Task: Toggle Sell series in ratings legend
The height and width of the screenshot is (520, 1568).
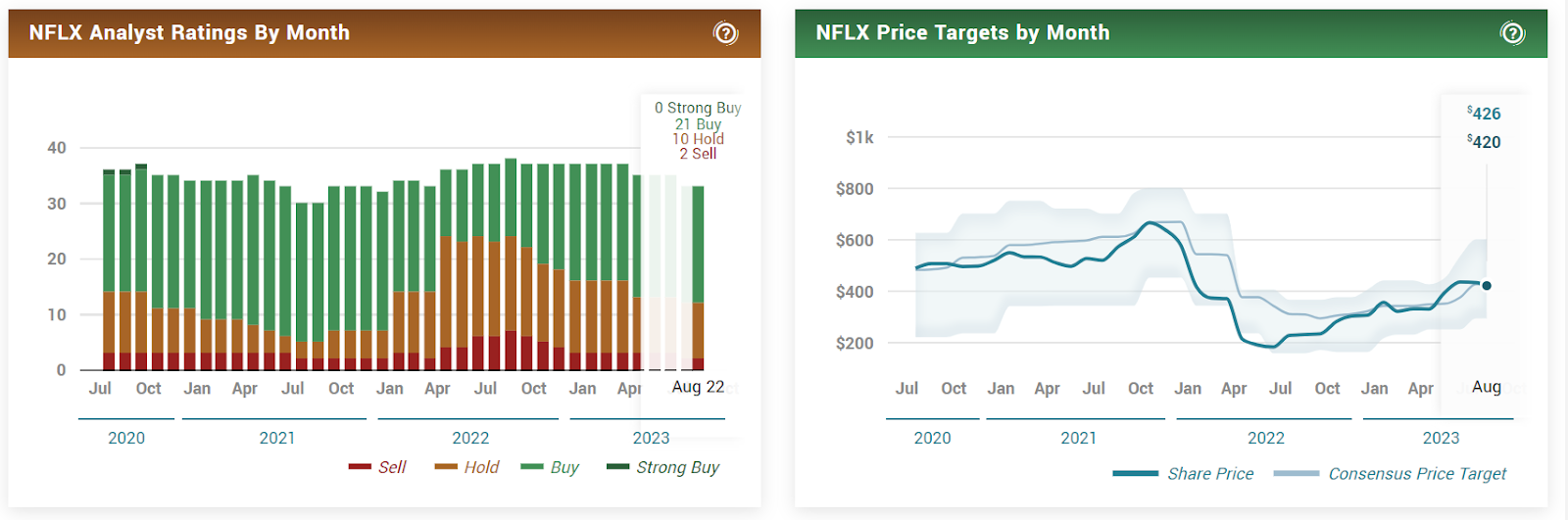Action: tap(377, 467)
